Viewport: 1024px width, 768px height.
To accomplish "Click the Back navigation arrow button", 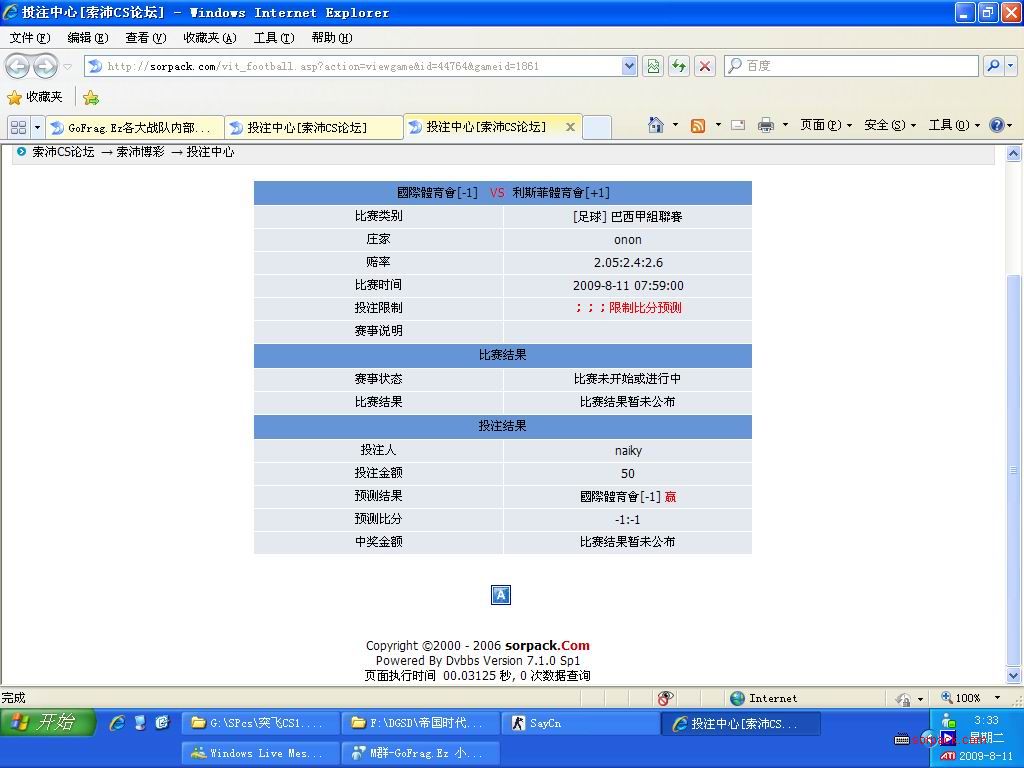I will (x=18, y=66).
